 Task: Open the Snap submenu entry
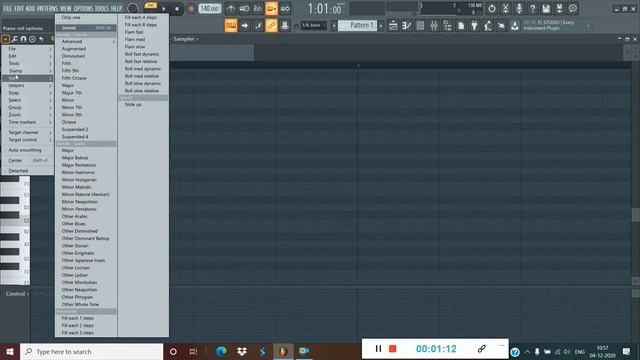[27, 93]
